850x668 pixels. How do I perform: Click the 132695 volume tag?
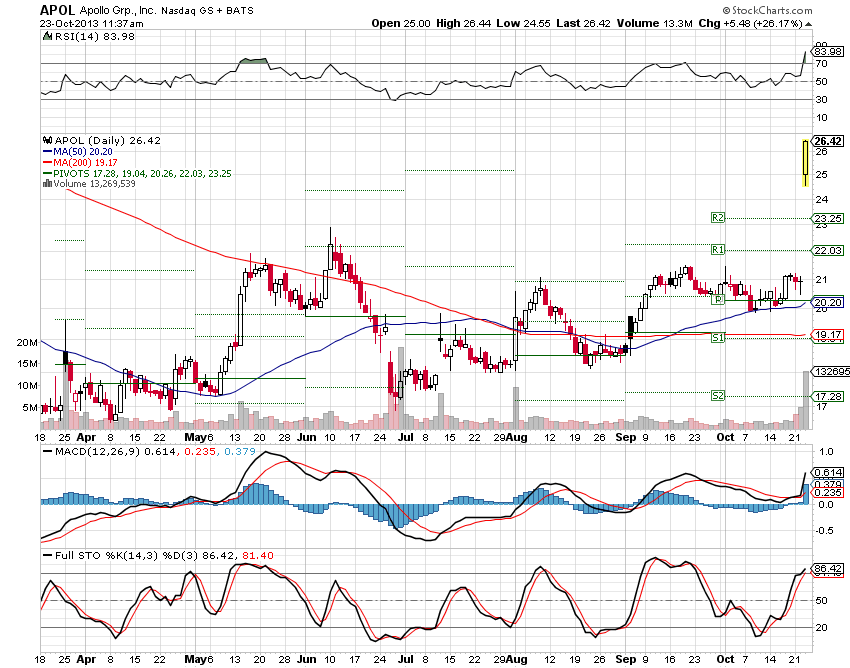click(x=830, y=371)
